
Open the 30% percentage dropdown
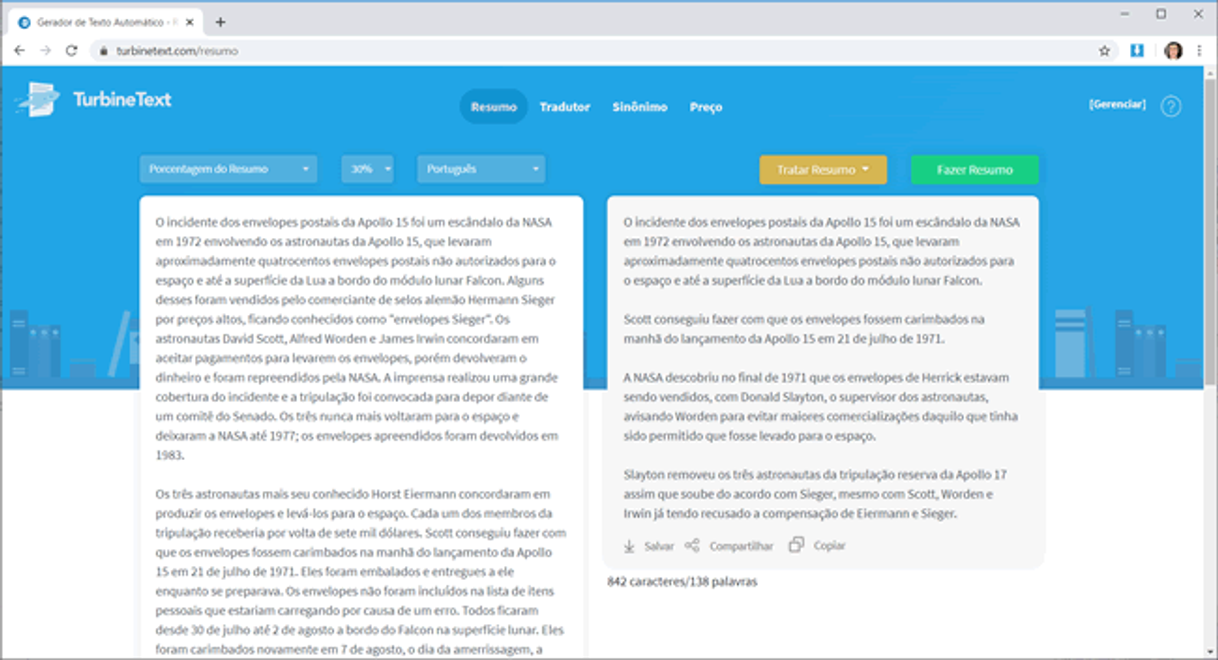[x=367, y=169]
